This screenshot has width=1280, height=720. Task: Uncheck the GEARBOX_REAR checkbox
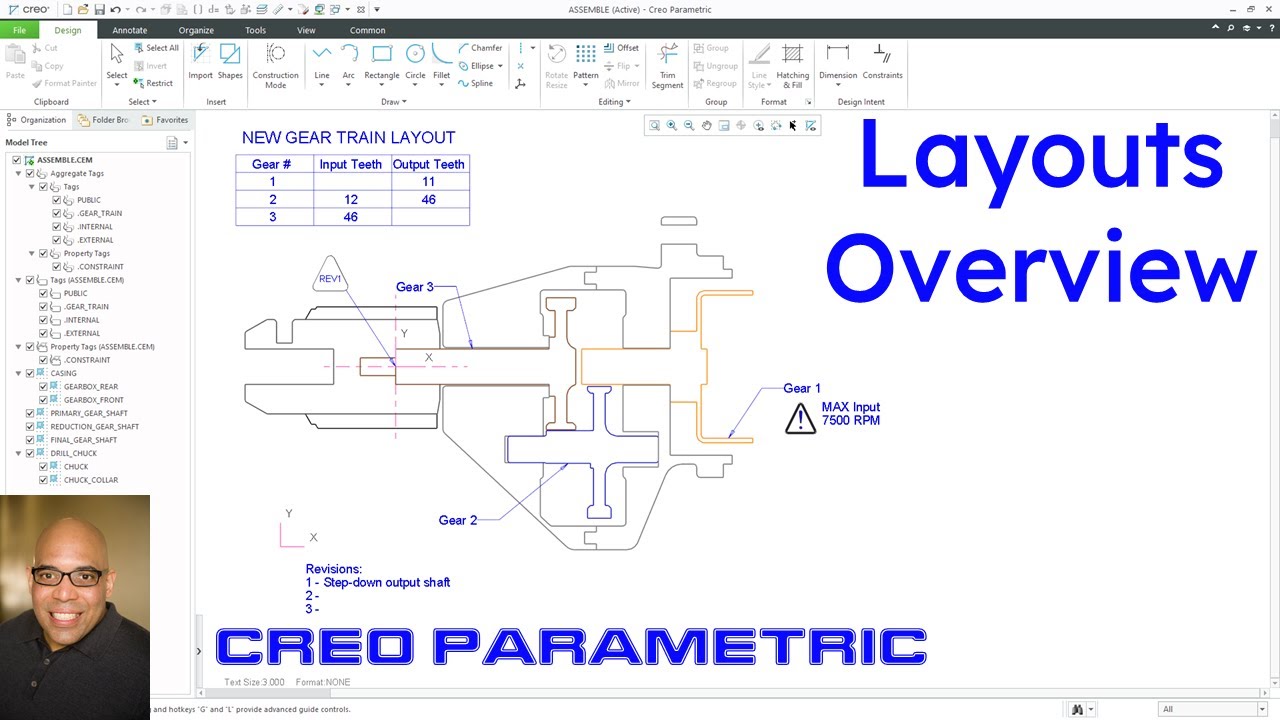click(43, 386)
